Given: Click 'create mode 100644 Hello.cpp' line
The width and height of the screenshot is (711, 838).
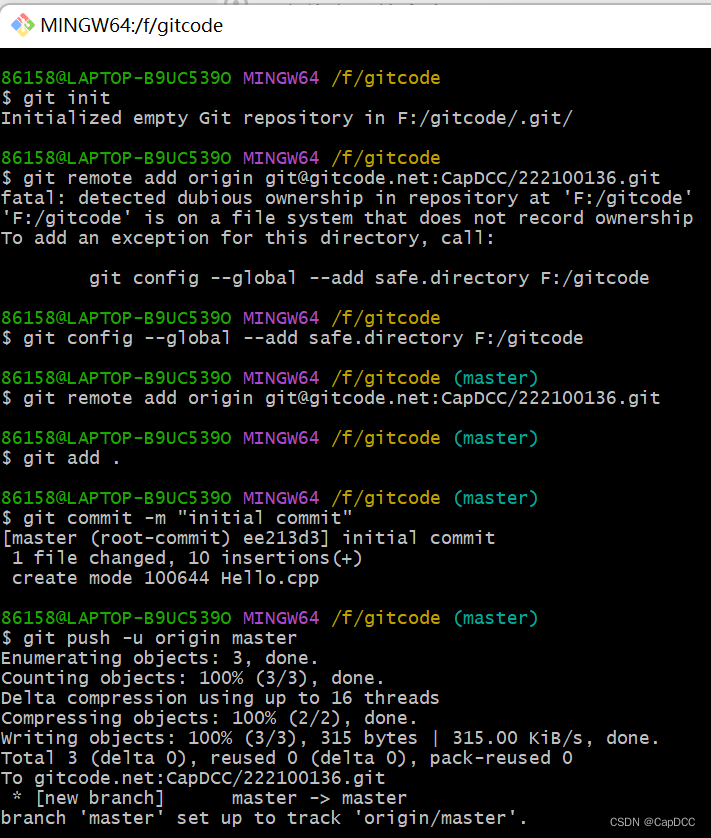Looking at the screenshot, I should pyautogui.click(x=165, y=578).
